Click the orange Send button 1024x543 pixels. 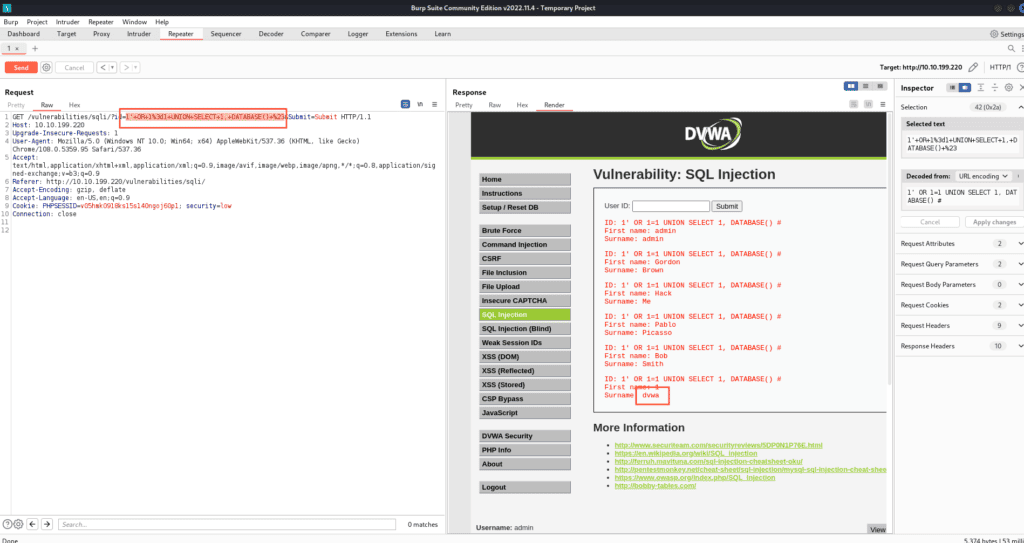pos(21,67)
